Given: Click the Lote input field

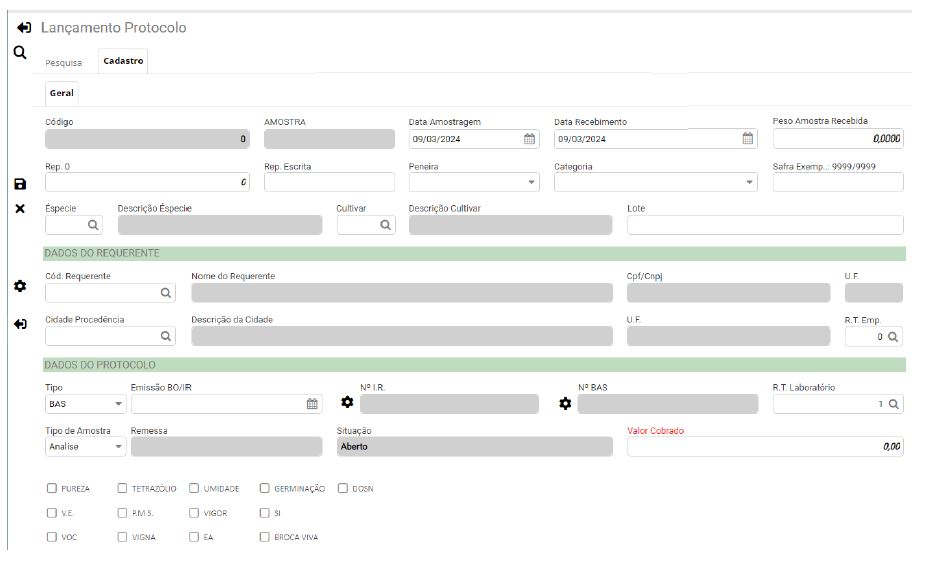Looking at the screenshot, I should [765, 225].
